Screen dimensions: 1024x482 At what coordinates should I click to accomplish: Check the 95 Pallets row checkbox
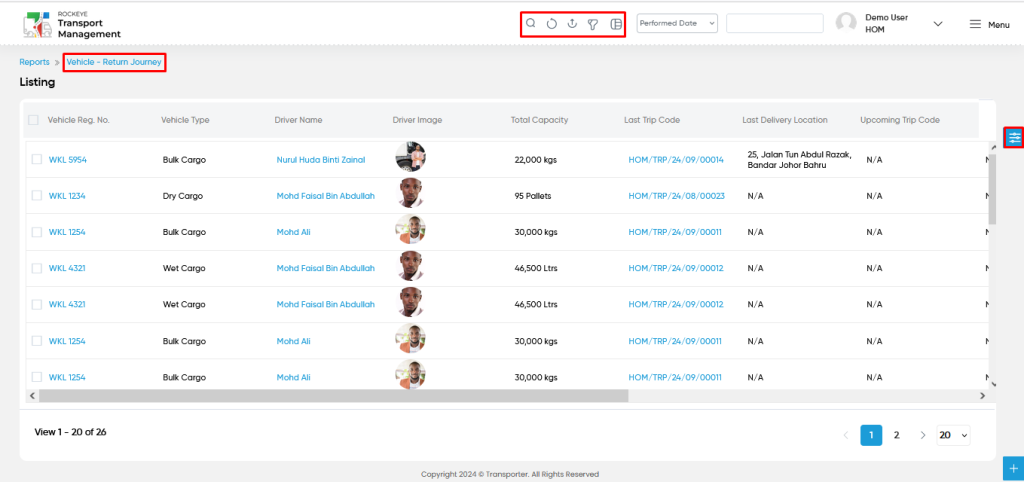(37, 195)
